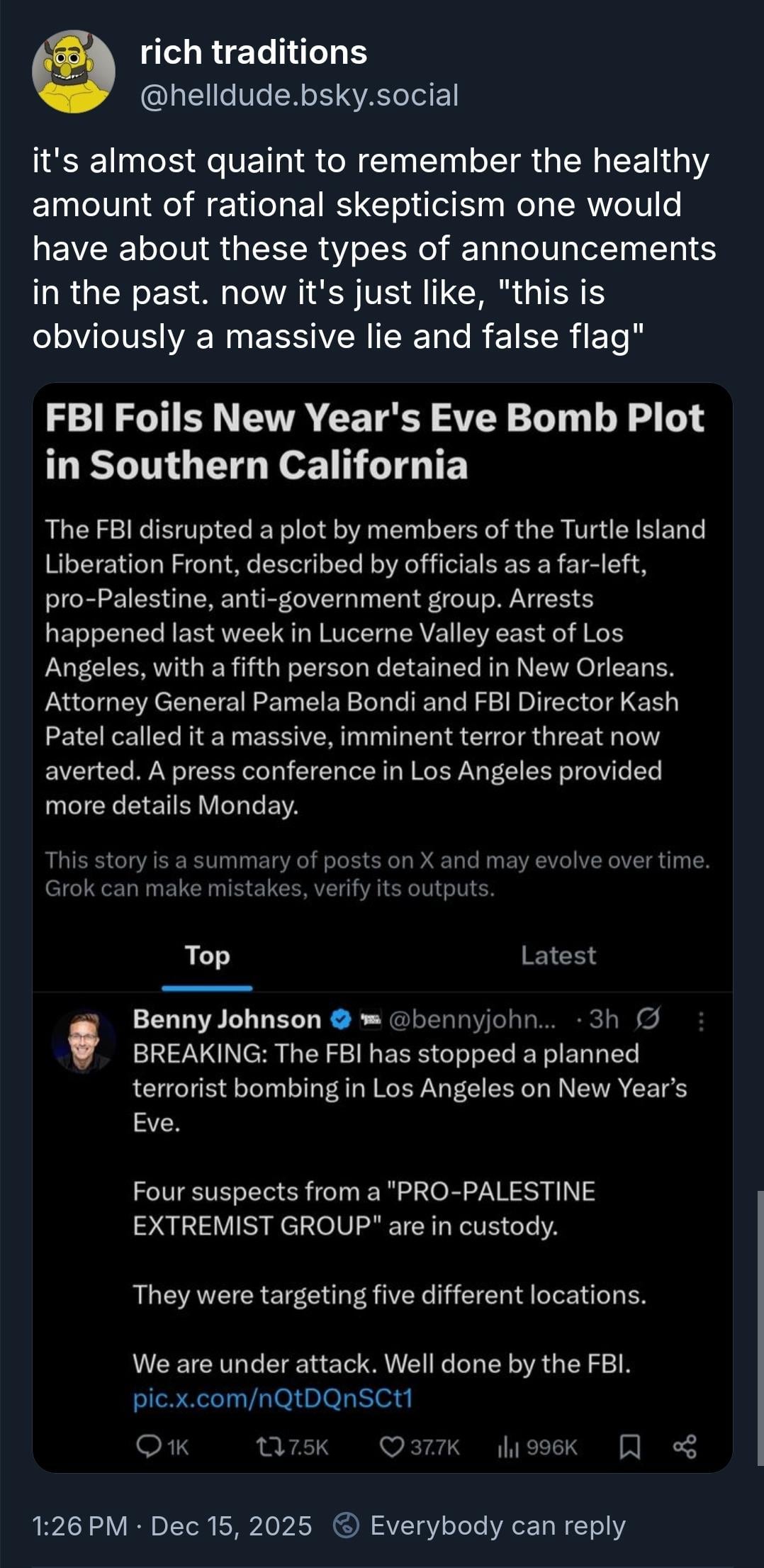Open the three-dot more options menu
Viewport: 764px width, 1568px height.
[x=701, y=1021]
